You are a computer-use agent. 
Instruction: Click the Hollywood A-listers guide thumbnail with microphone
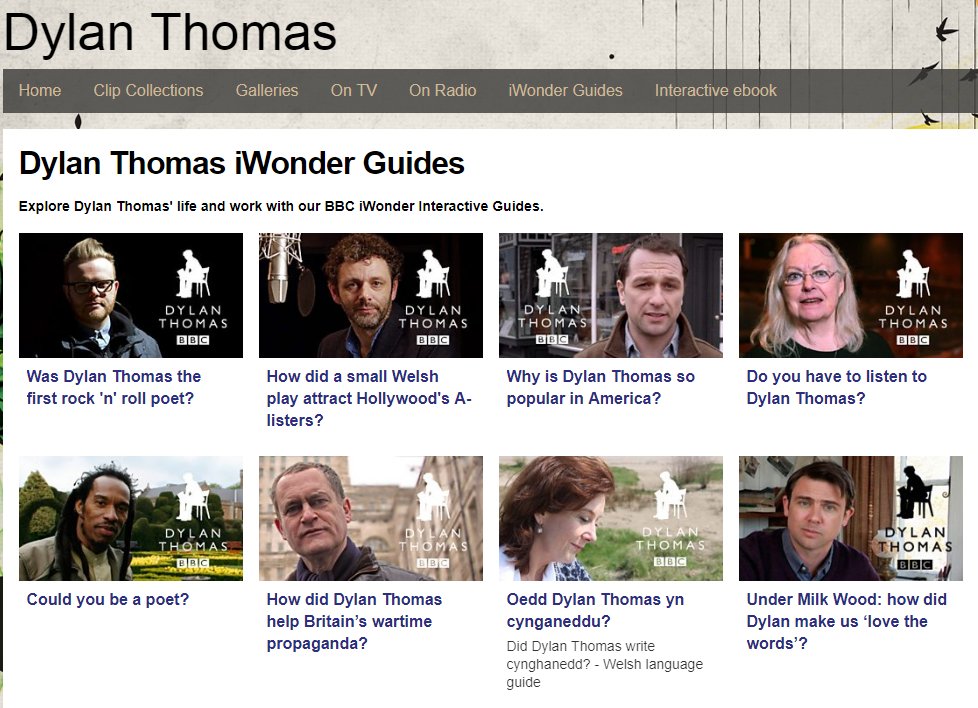pos(371,296)
